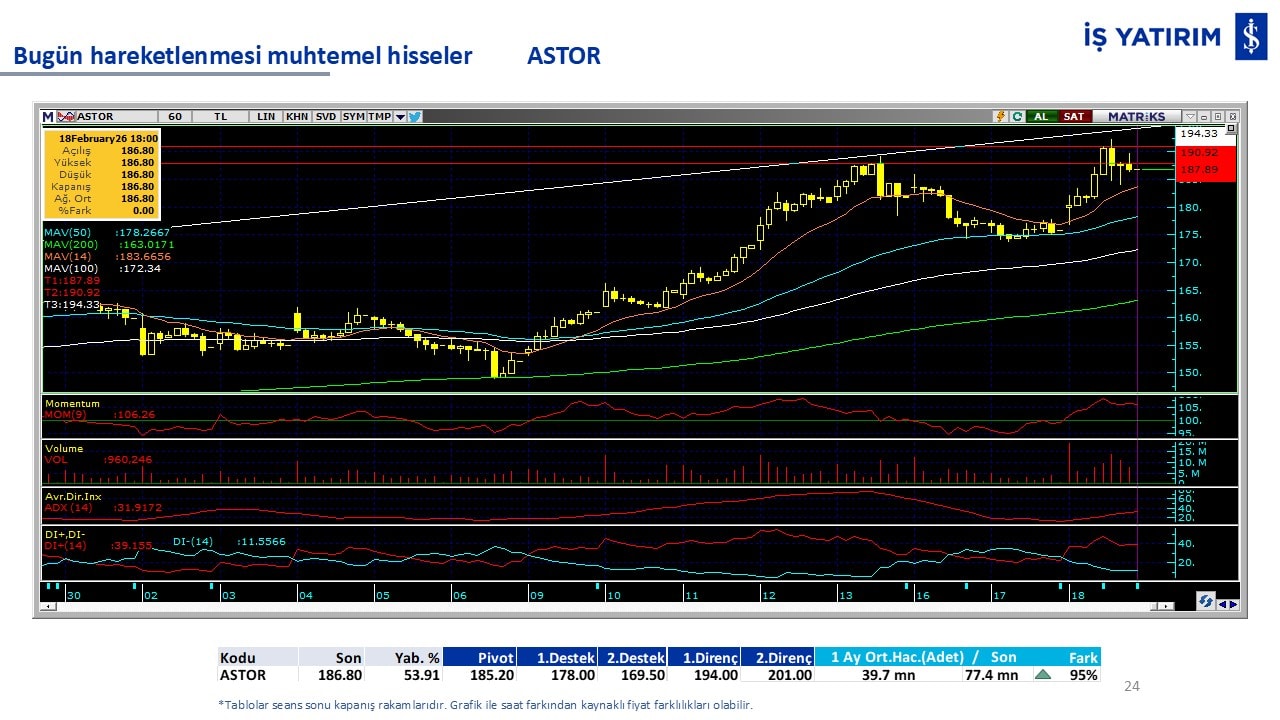Click the green up-arrow Fark indicator

[x=1042, y=675]
